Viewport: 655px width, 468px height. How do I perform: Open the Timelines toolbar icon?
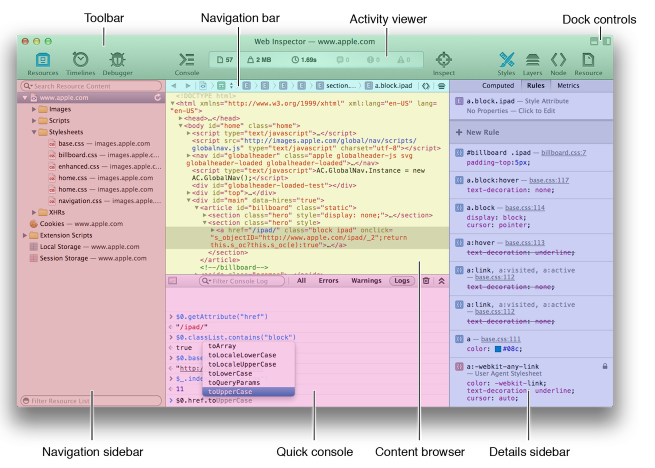pyautogui.click(x=80, y=60)
